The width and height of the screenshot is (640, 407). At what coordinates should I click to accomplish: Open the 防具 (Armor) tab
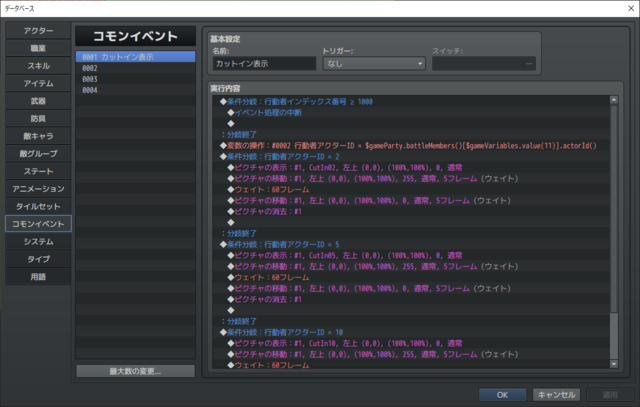38,118
